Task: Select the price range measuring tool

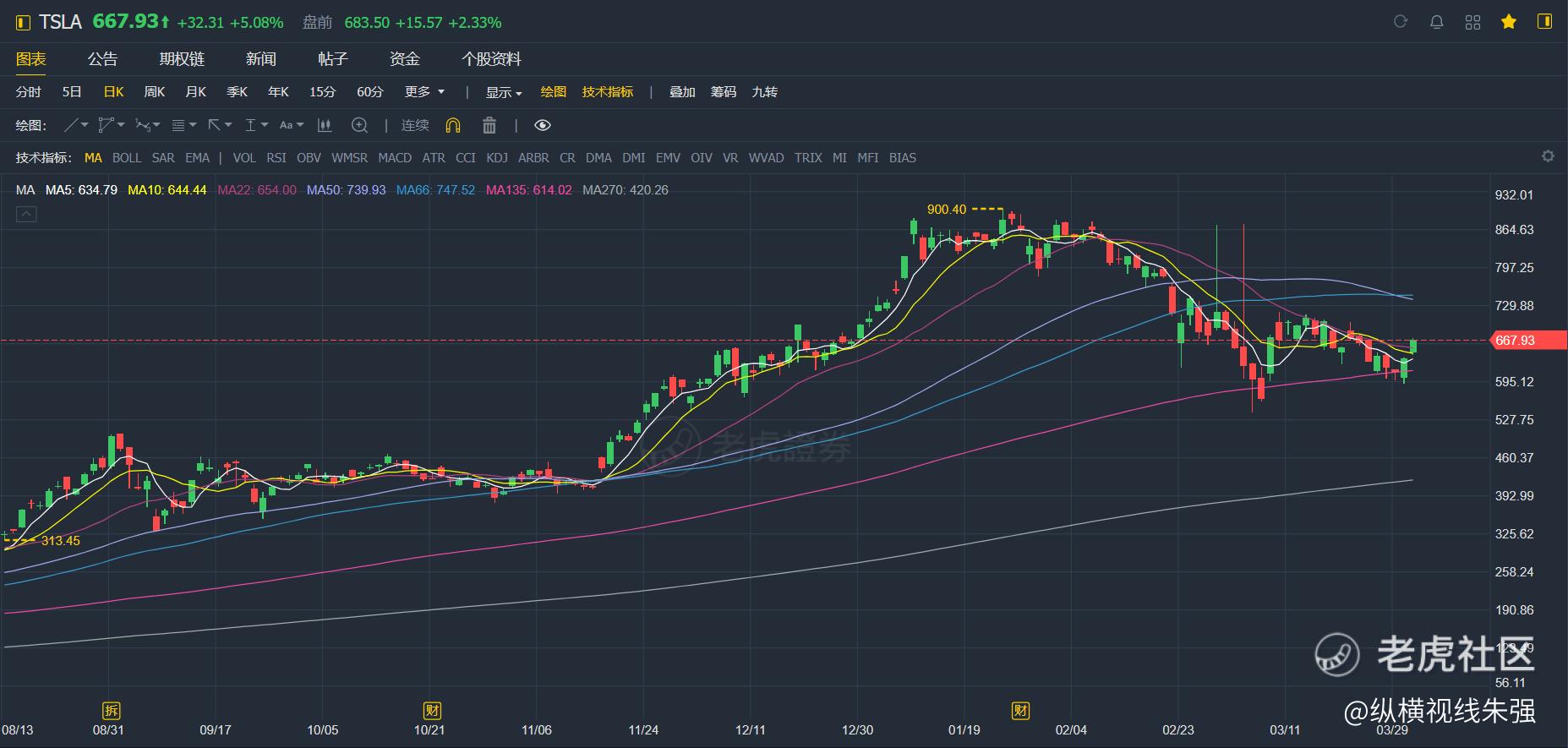Action: click(x=250, y=125)
